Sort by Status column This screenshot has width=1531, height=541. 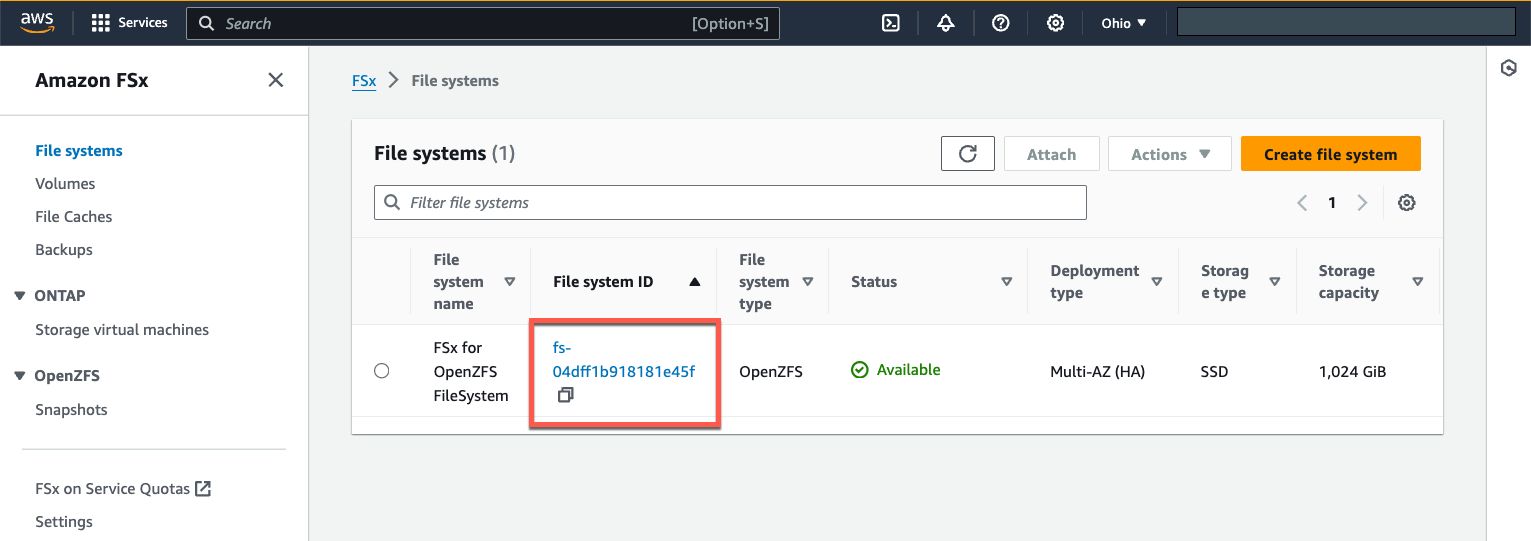(x=1007, y=282)
